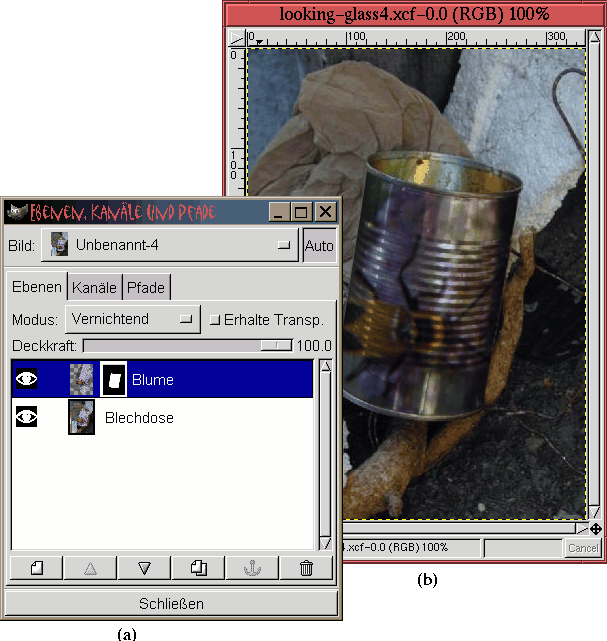The image size is (607, 641).
Task: Enable the Erhalte Transp. checkbox
Action: (x=215, y=320)
